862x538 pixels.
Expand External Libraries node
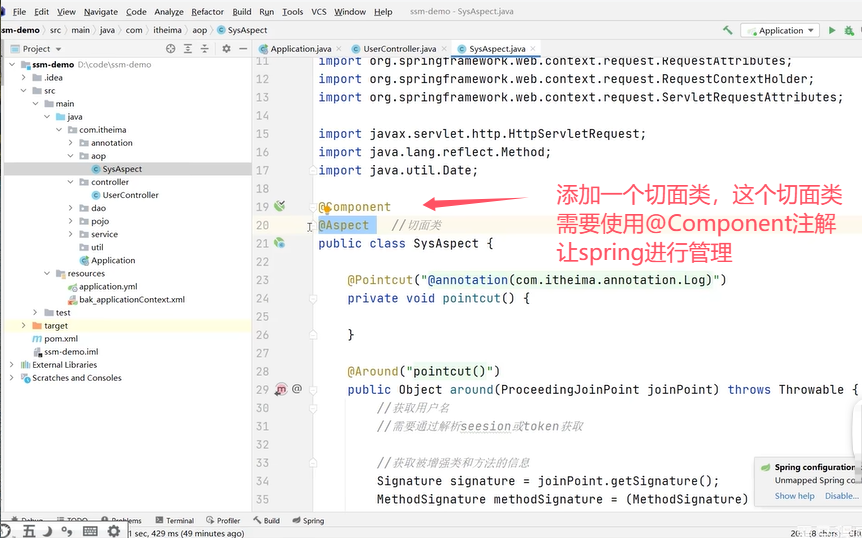point(12,365)
